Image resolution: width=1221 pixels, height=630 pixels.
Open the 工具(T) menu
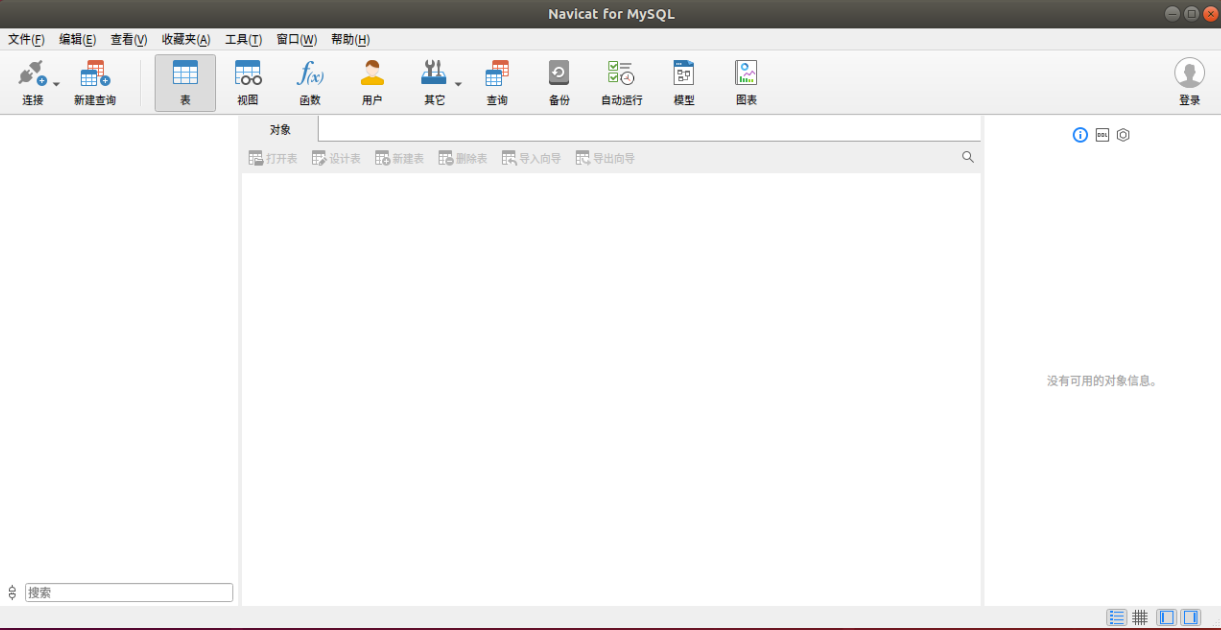coord(243,40)
